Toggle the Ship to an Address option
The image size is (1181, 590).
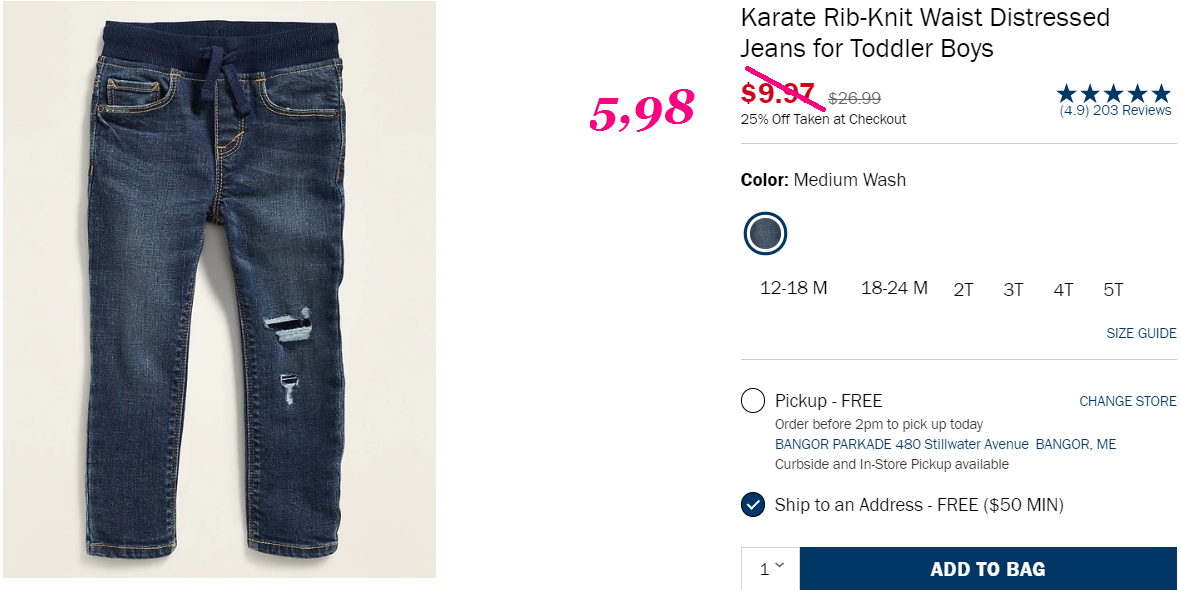752,505
